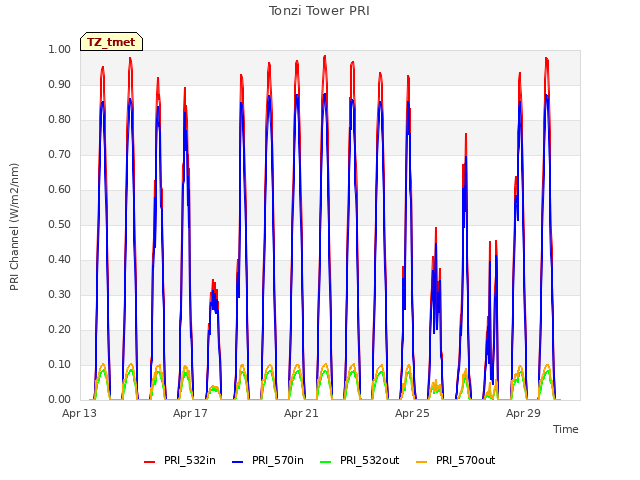Screen dimensions: 640x480
Task: Click the 0.80 y-axis tick label
Action: click(60, 120)
